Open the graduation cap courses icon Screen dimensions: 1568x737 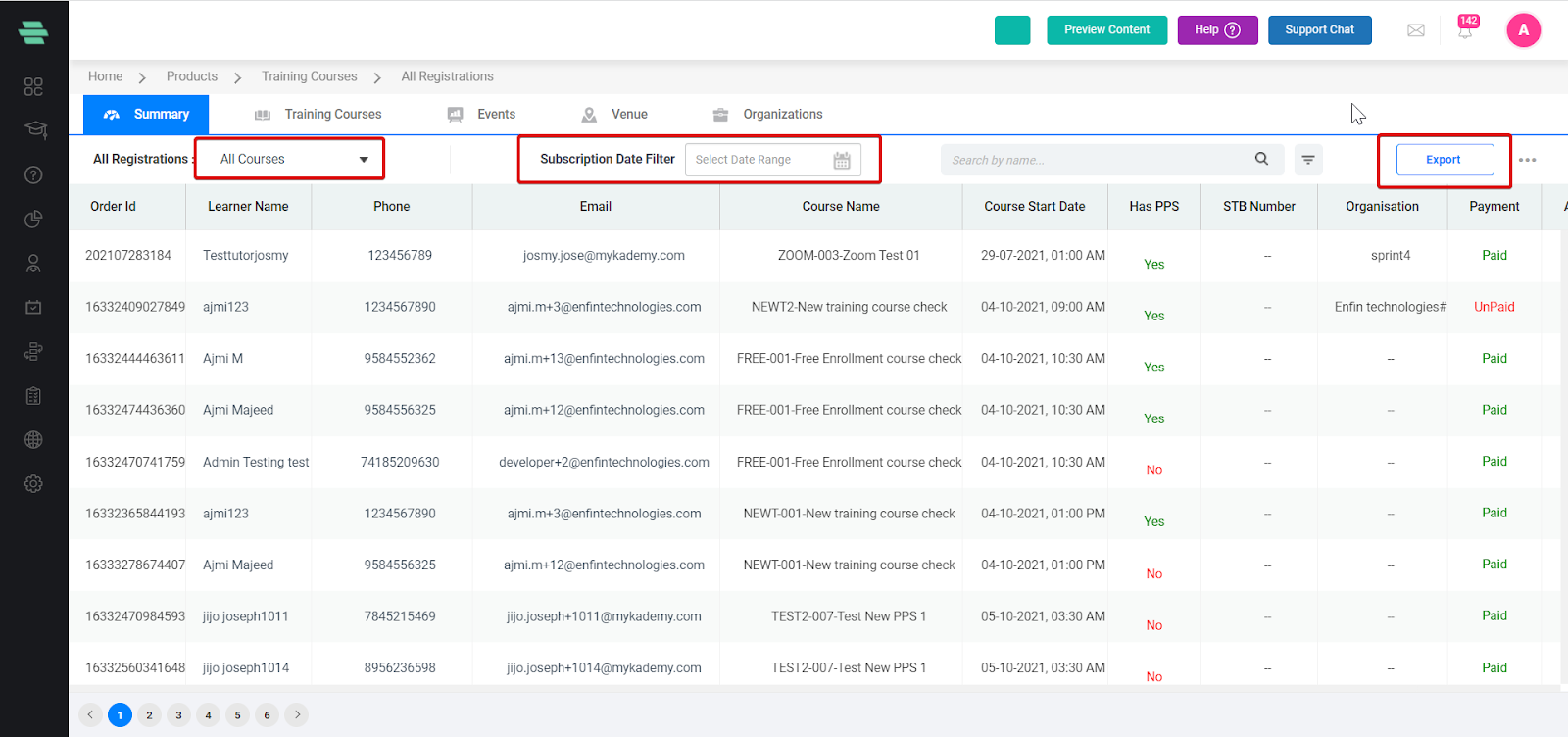coord(35,129)
